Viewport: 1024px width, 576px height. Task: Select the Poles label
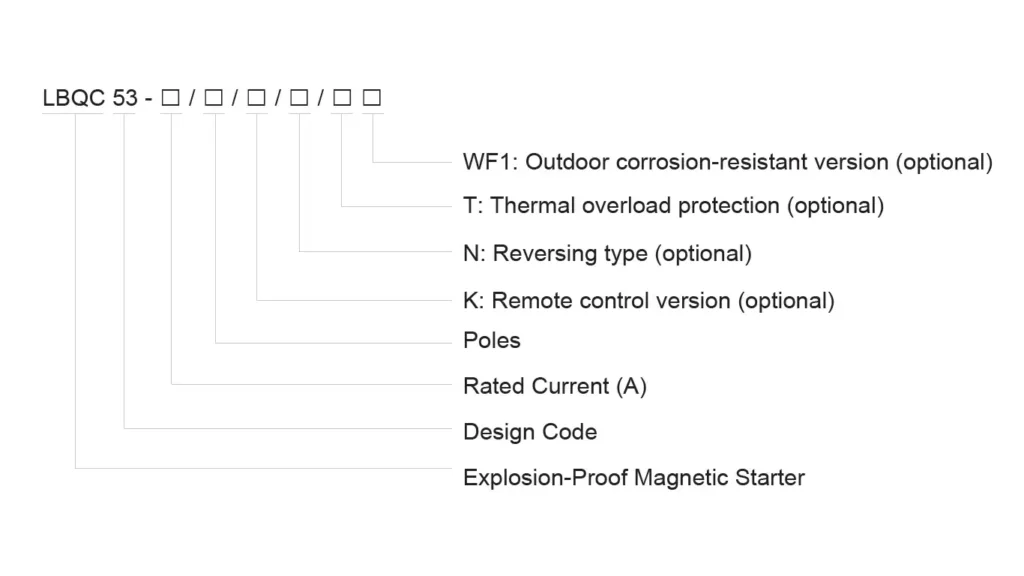coord(491,340)
